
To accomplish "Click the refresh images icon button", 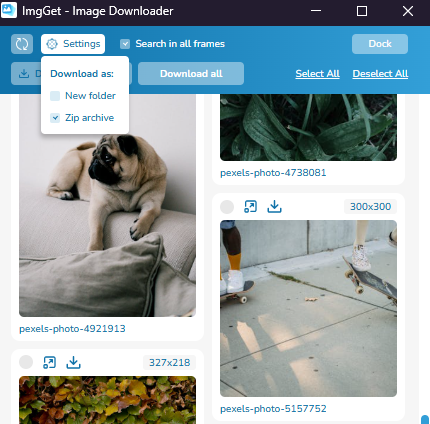I will pos(22,44).
